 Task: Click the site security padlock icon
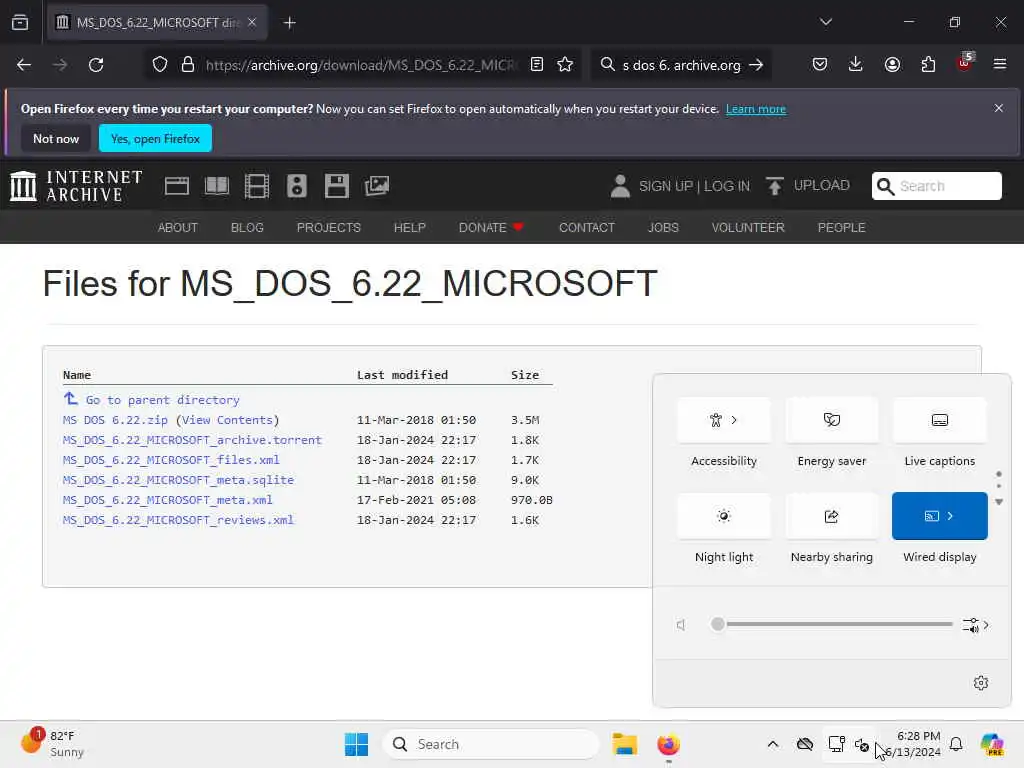tap(188, 65)
